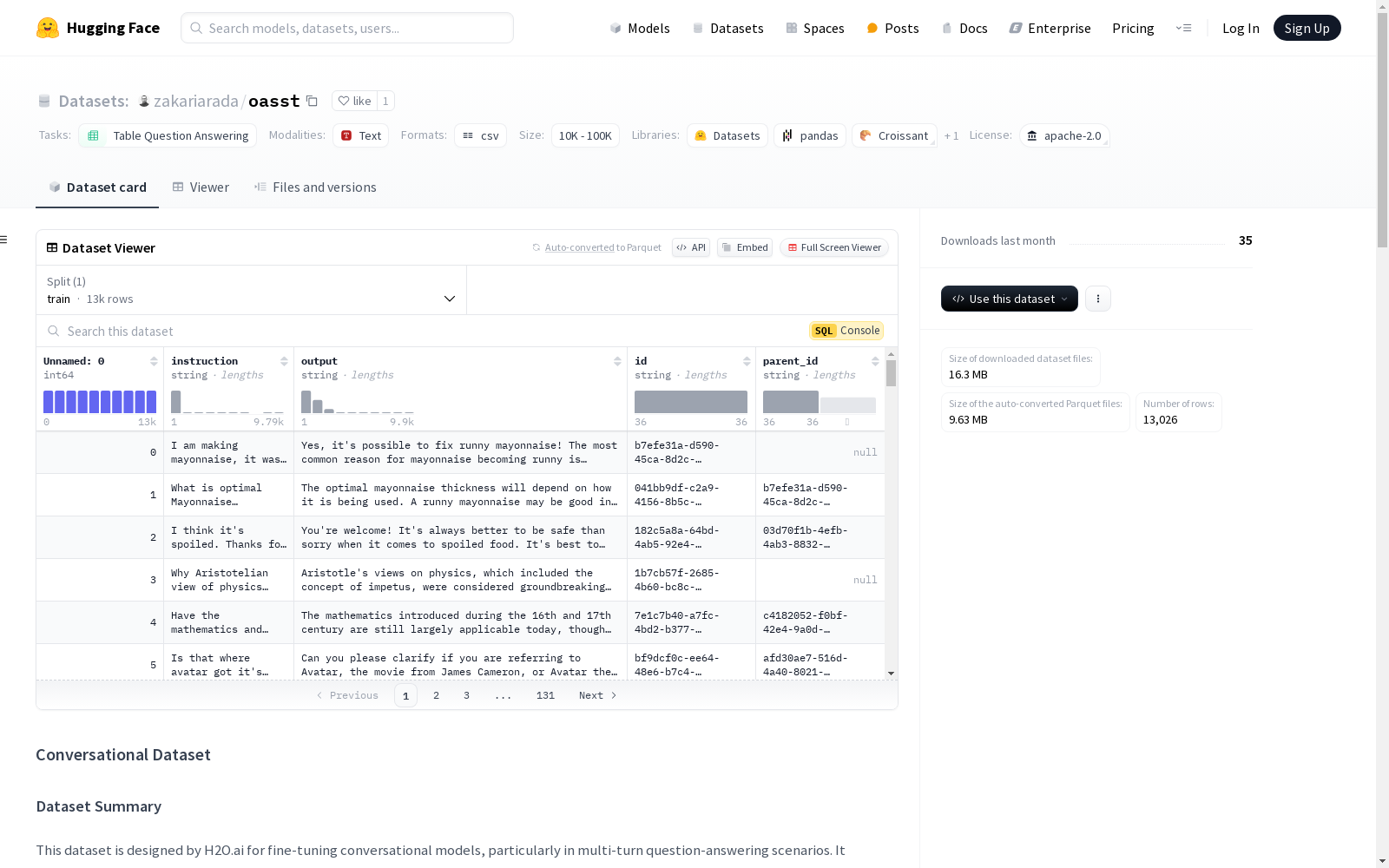The image size is (1389, 868).
Task: Toggle the table of contents sidebar icon
Action: click(x=4, y=240)
